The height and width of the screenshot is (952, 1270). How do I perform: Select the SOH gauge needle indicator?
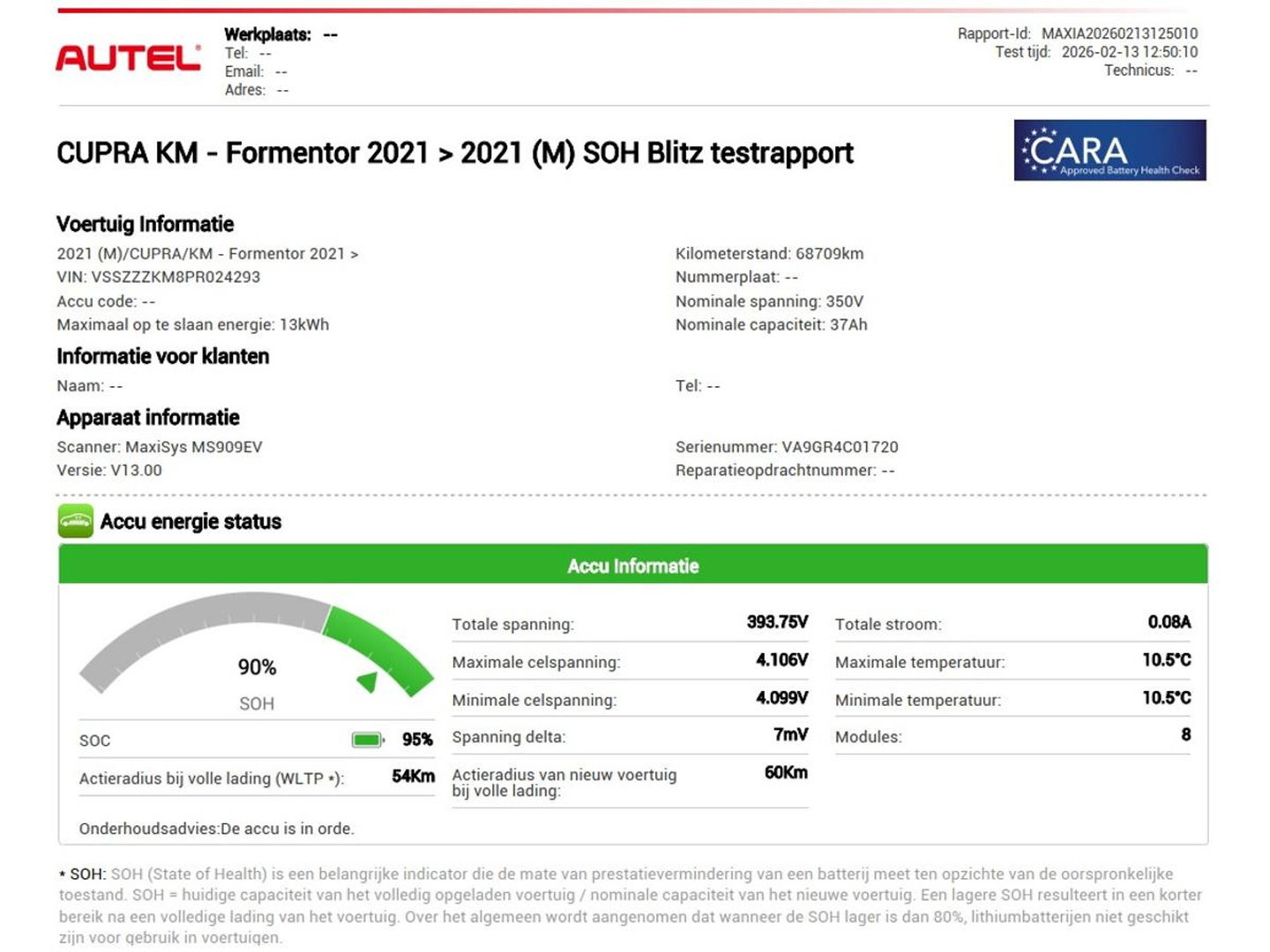point(367,681)
